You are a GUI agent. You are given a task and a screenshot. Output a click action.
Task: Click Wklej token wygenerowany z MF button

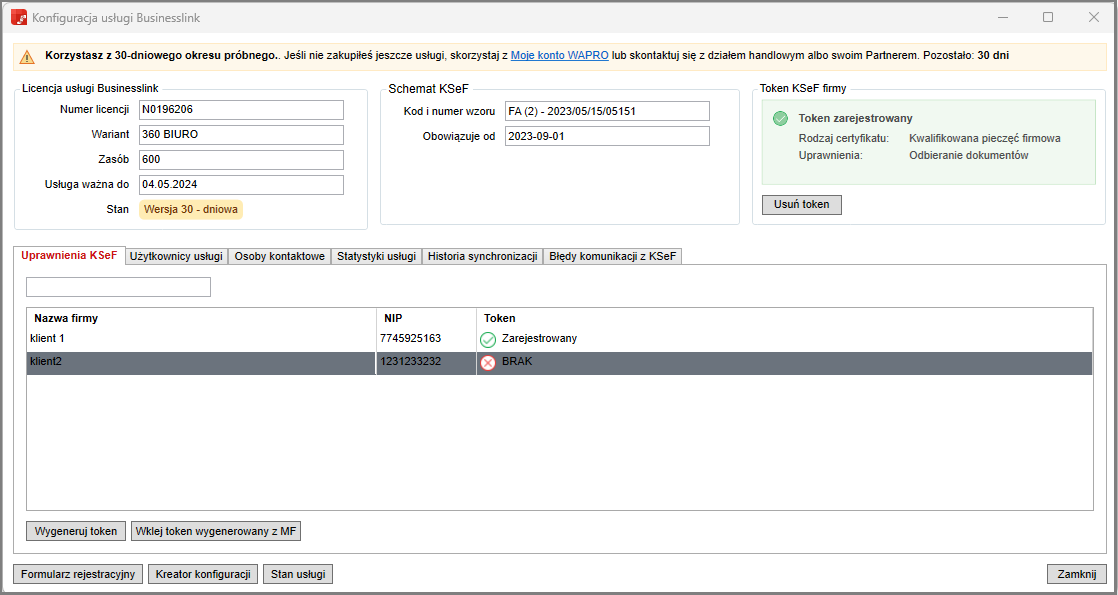pos(216,532)
